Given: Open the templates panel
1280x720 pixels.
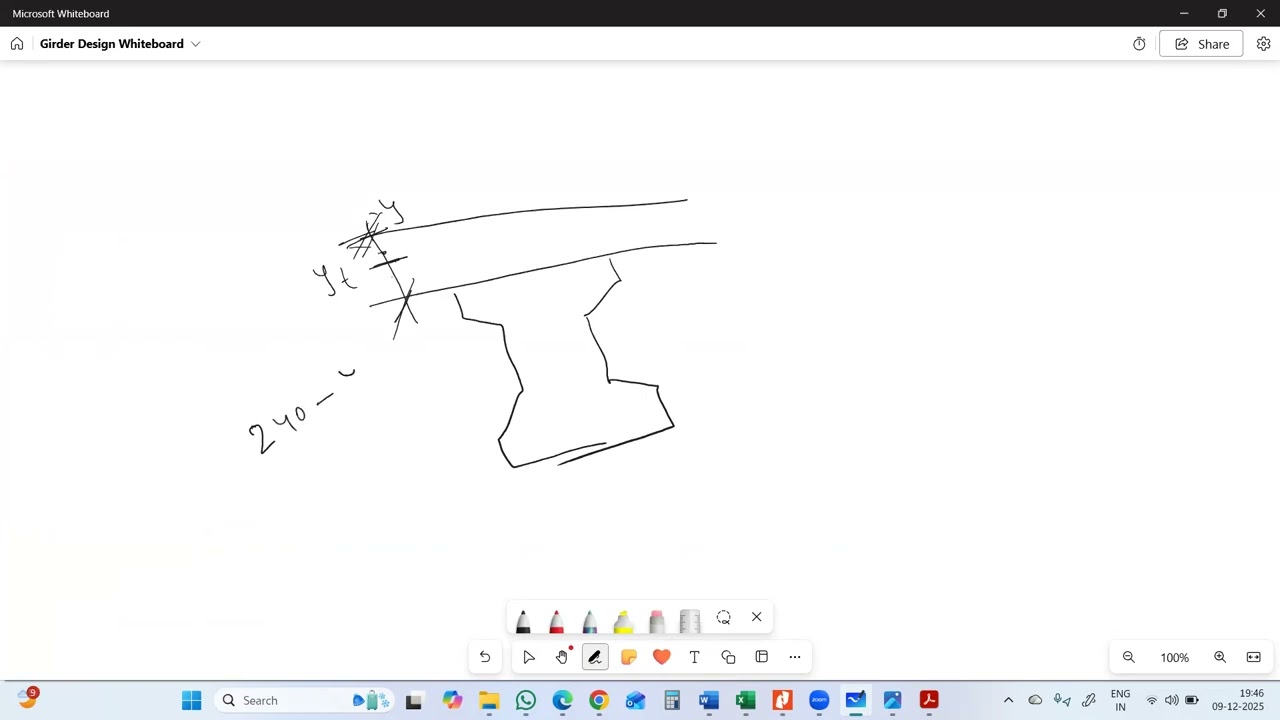Looking at the screenshot, I should coord(761,657).
